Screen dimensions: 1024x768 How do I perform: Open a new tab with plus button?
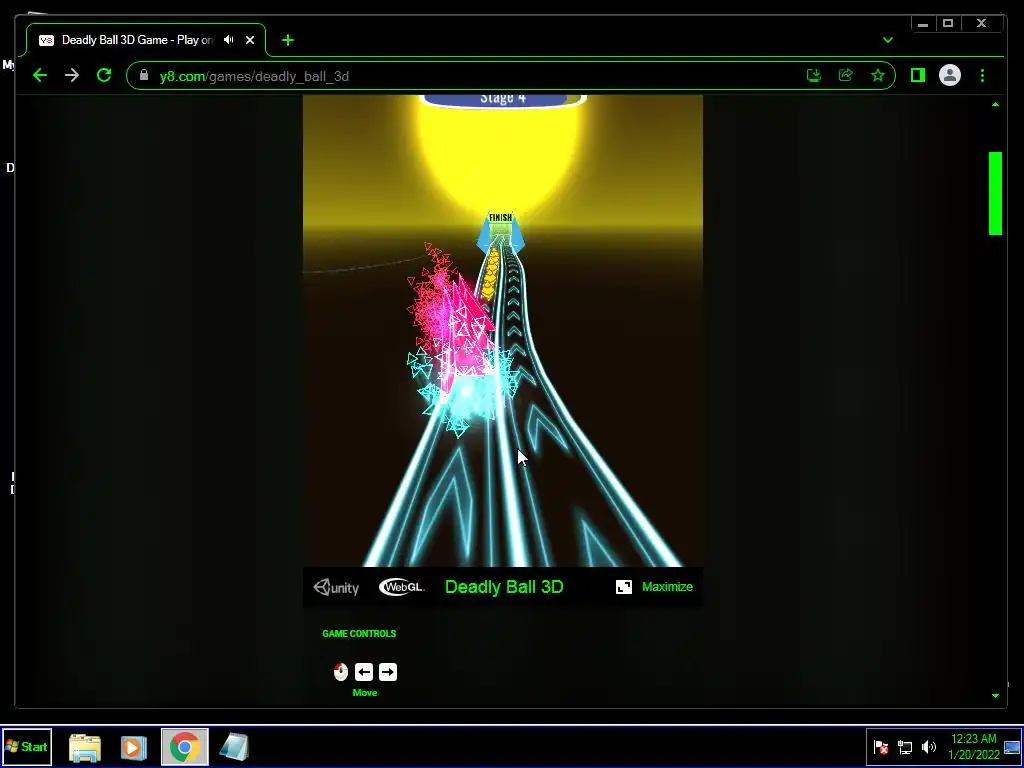288,40
